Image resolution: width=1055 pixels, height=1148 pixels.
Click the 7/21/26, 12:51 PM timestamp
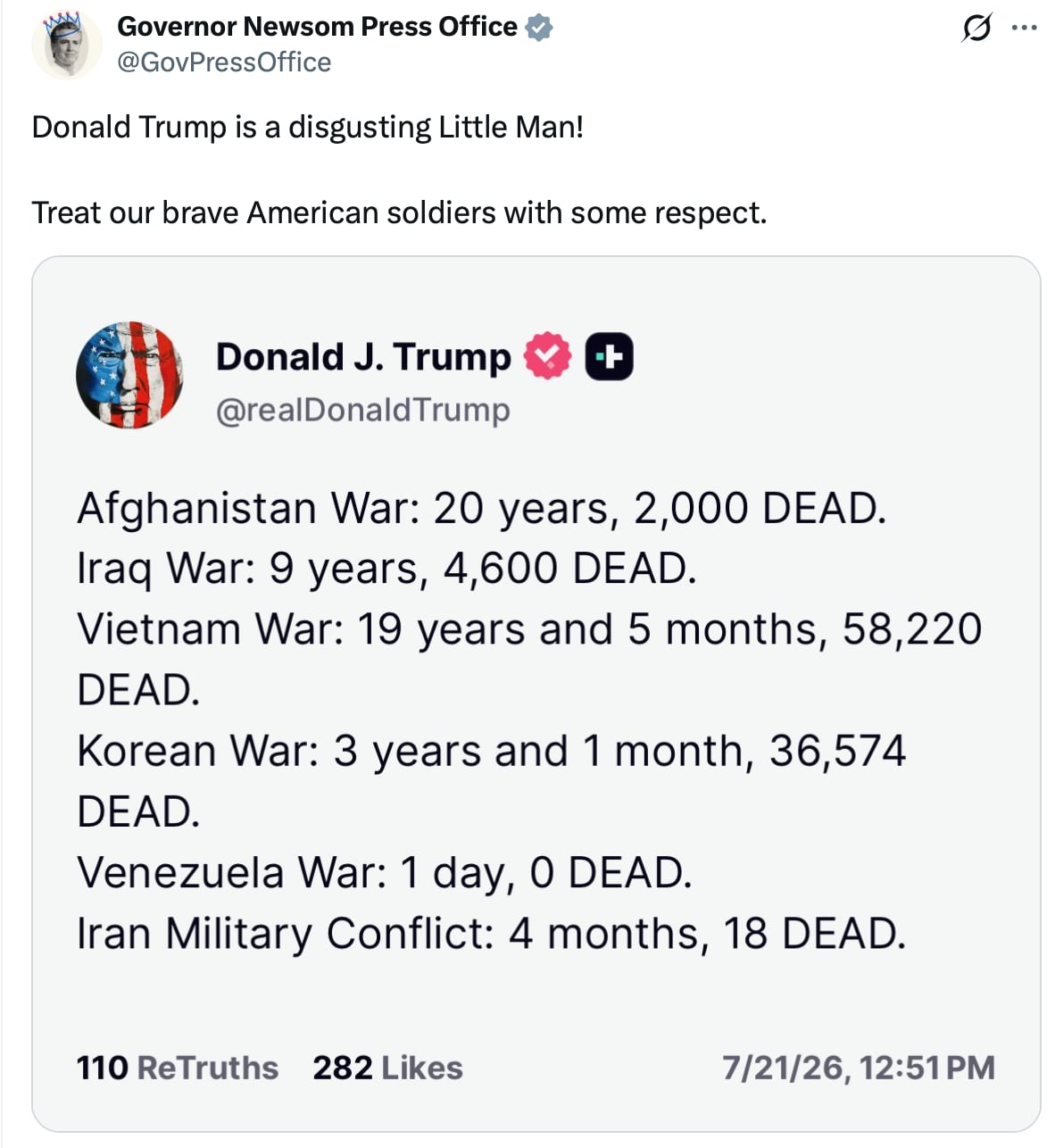[859, 1068]
